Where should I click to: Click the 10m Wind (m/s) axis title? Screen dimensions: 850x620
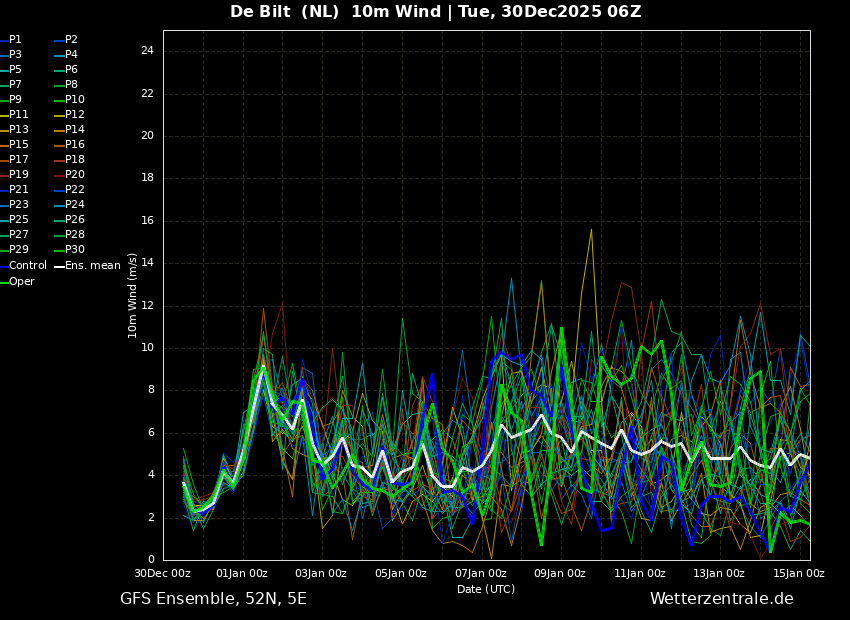[132, 295]
